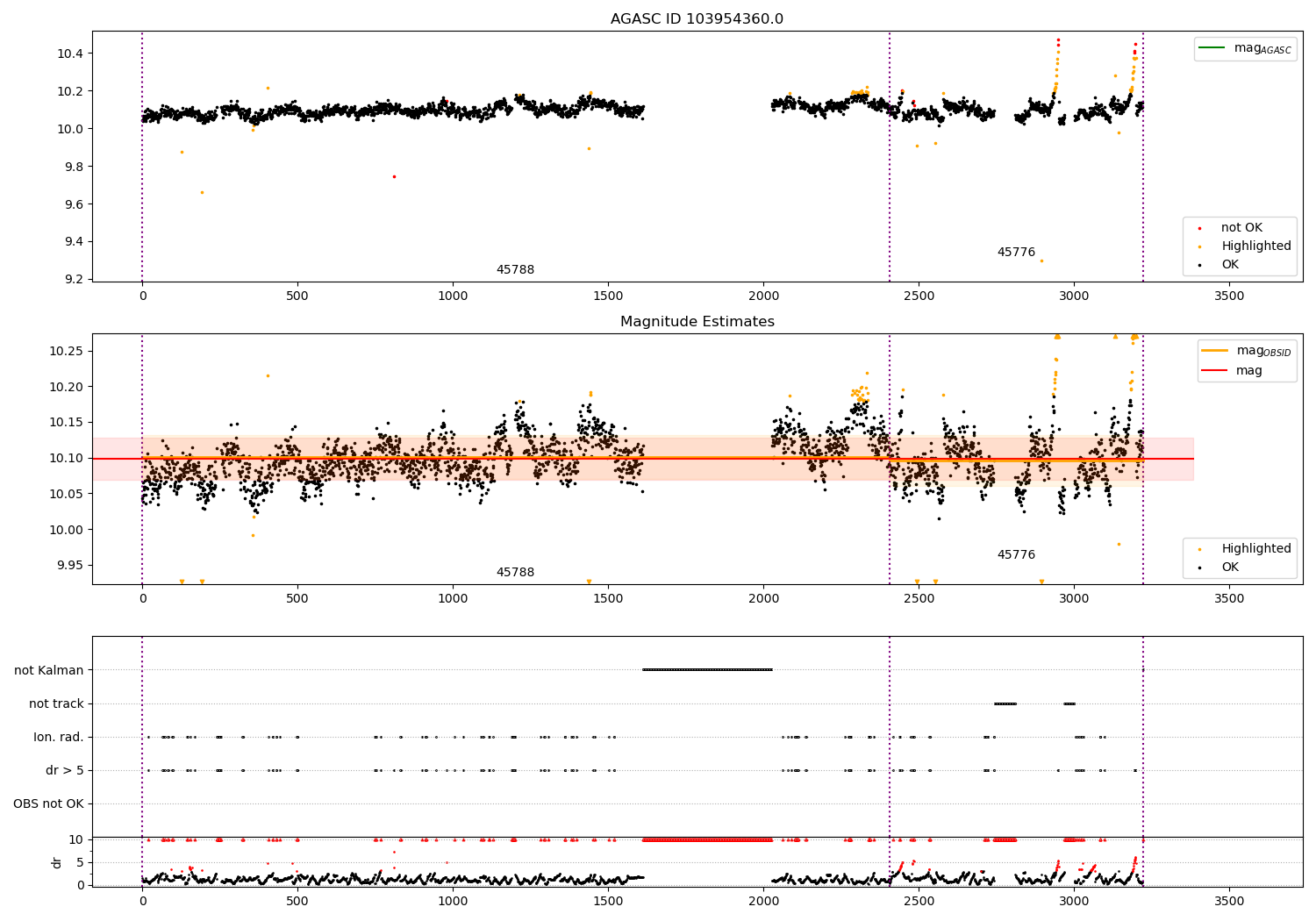
Task: Click the "dr > 5" row label
Action: pos(65,771)
